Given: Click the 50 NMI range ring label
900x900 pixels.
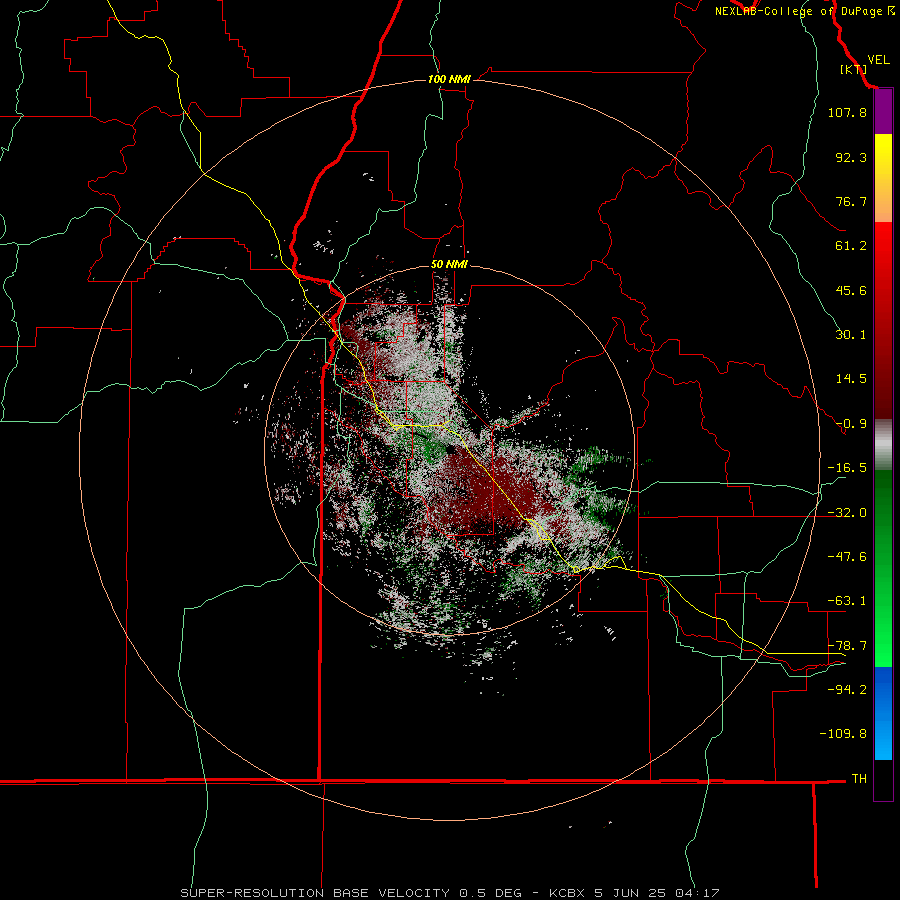Looking at the screenshot, I should click(x=449, y=265).
